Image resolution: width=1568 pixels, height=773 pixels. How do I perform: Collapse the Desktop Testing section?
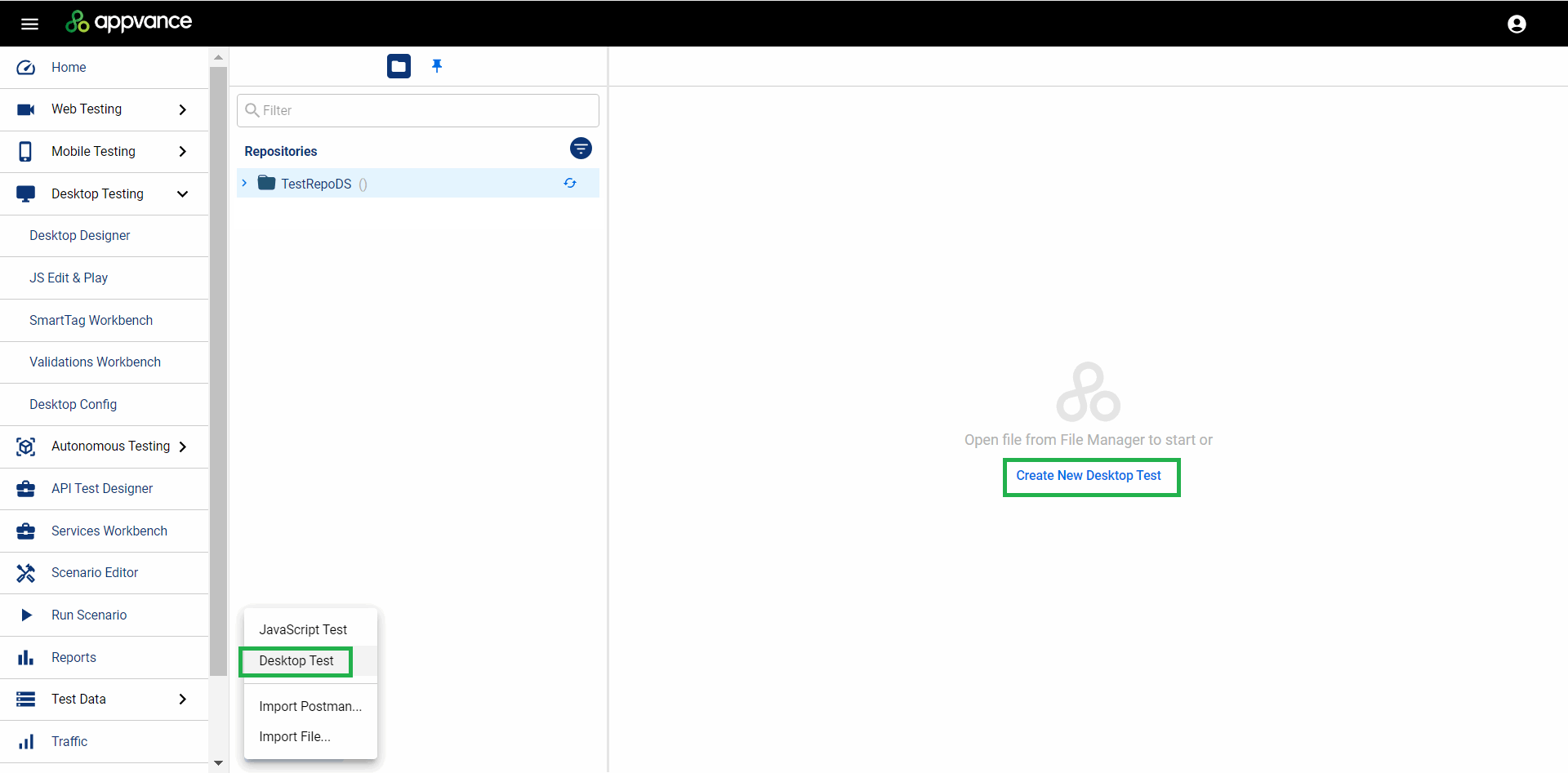tap(183, 194)
